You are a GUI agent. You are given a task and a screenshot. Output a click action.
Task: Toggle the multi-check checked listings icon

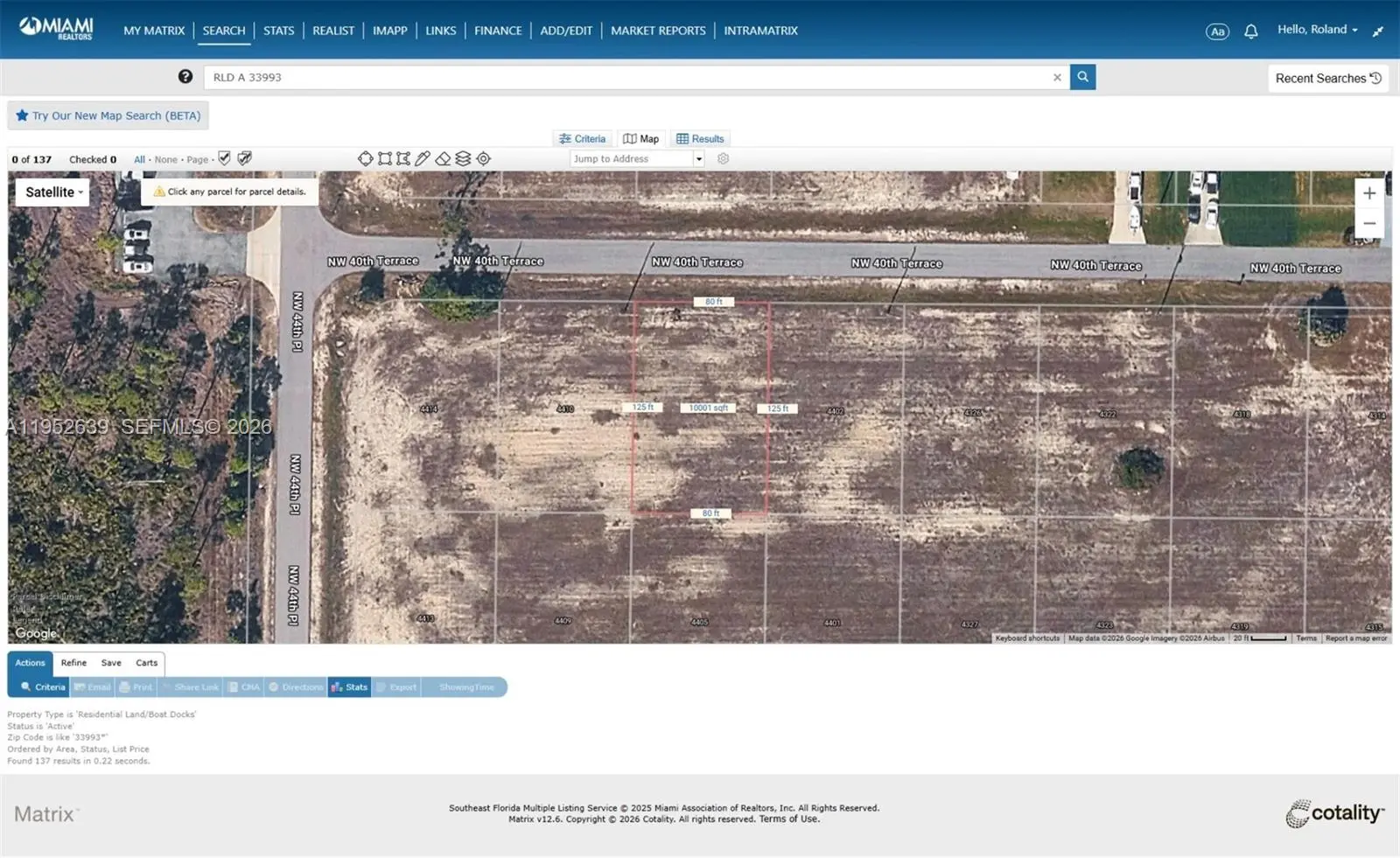(x=245, y=158)
